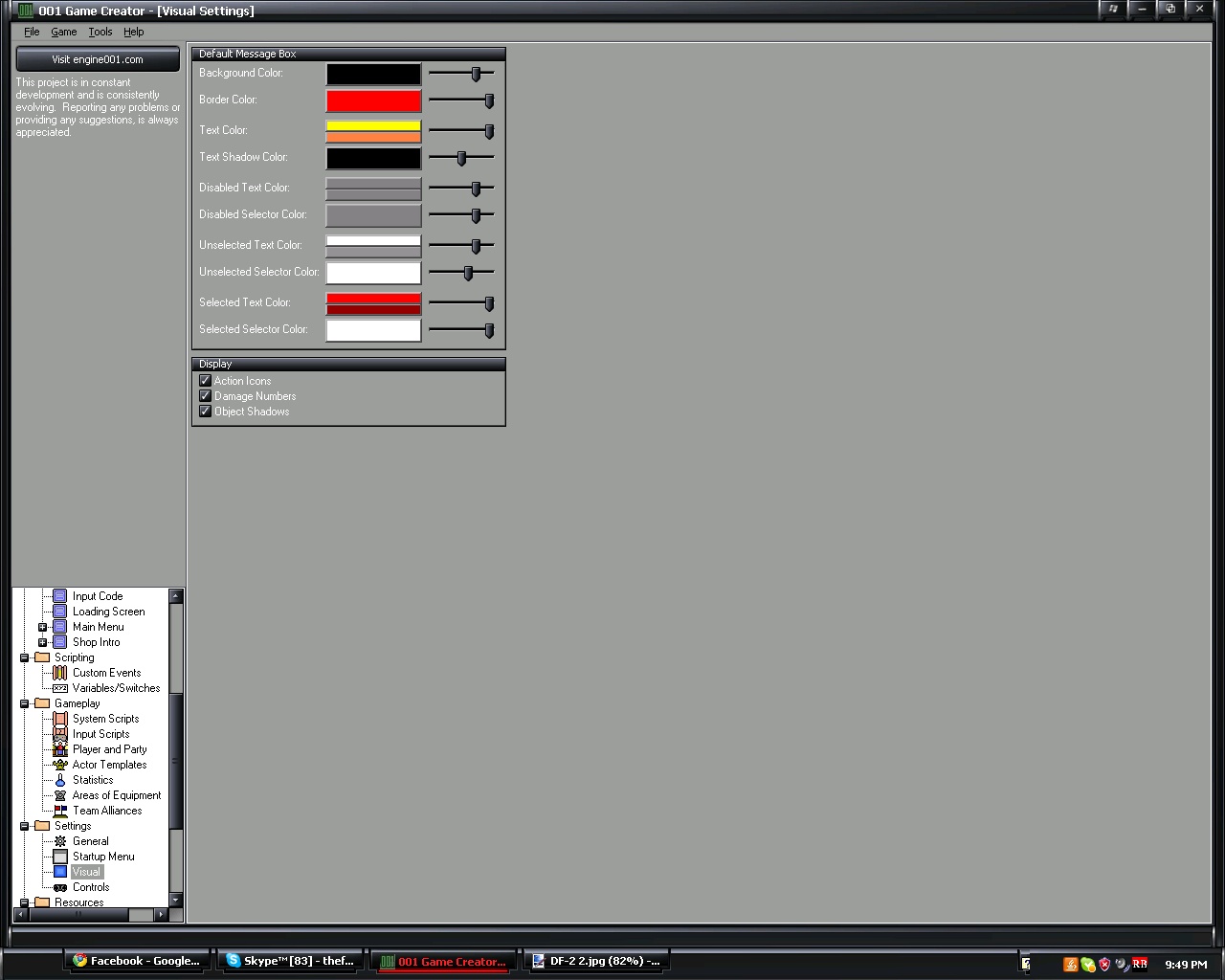This screenshot has height=980, width=1225.
Task: Select Loading Screen in the tree
Action: click(x=109, y=612)
